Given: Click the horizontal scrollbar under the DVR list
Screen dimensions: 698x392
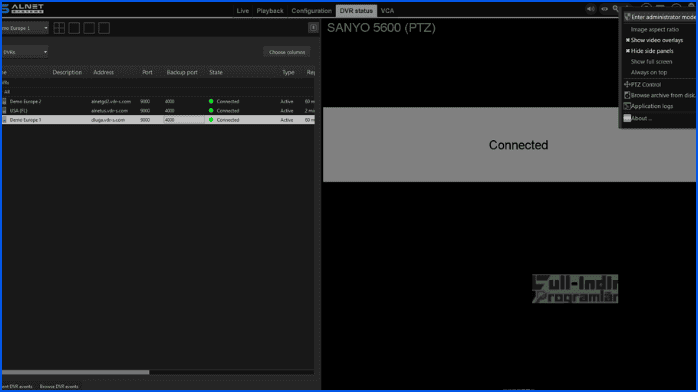Looking at the screenshot, I should (x=76, y=372).
